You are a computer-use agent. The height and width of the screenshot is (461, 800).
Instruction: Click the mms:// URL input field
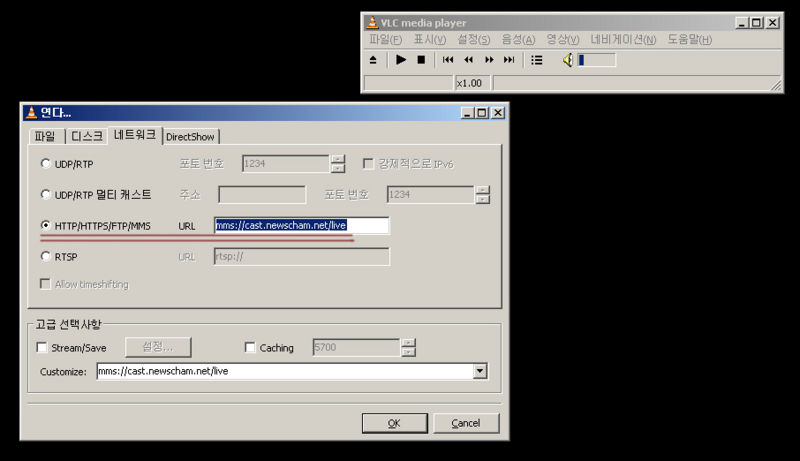pos(302,225)
